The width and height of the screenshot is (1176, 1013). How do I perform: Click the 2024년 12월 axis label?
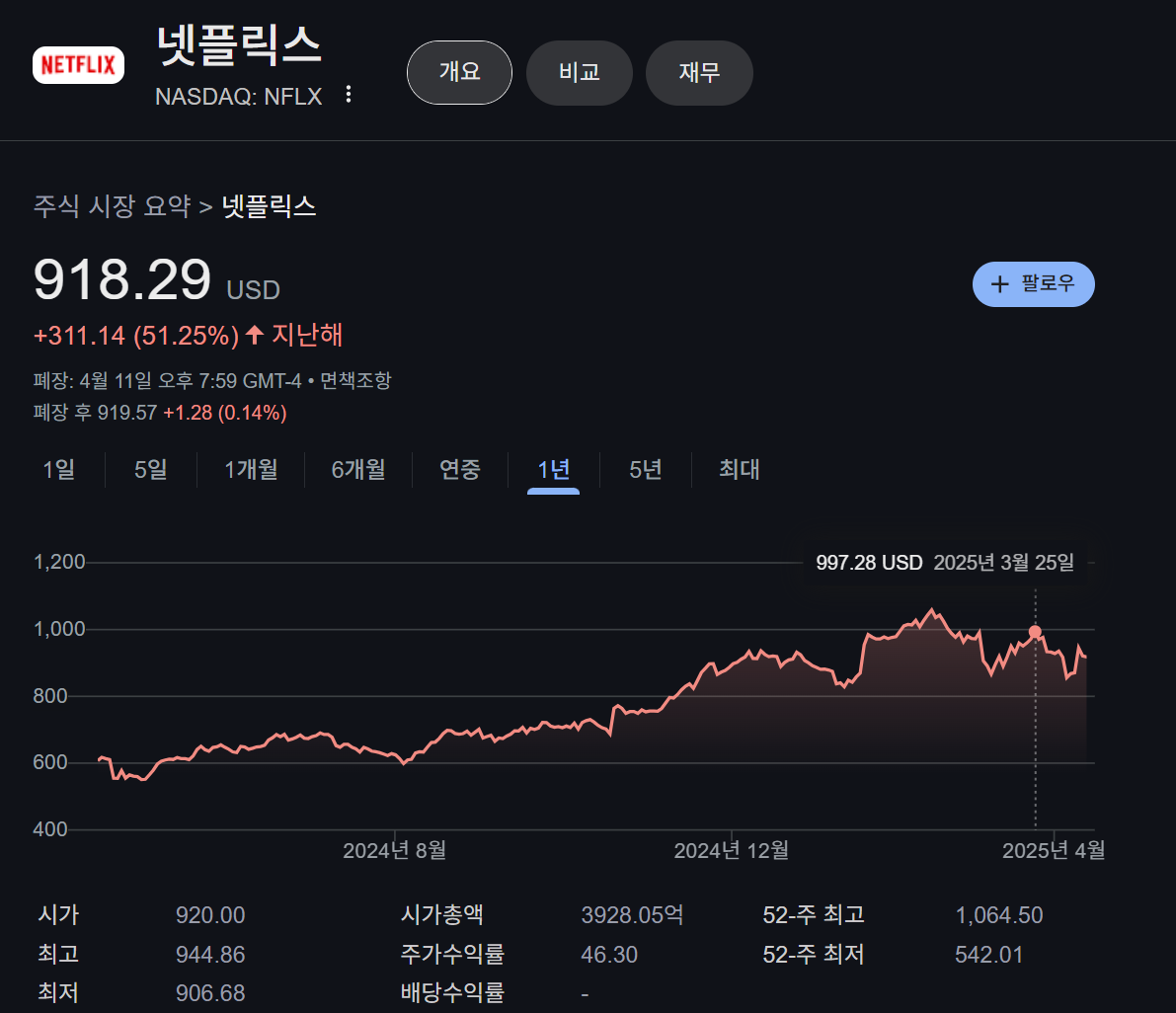click(732, 850)
